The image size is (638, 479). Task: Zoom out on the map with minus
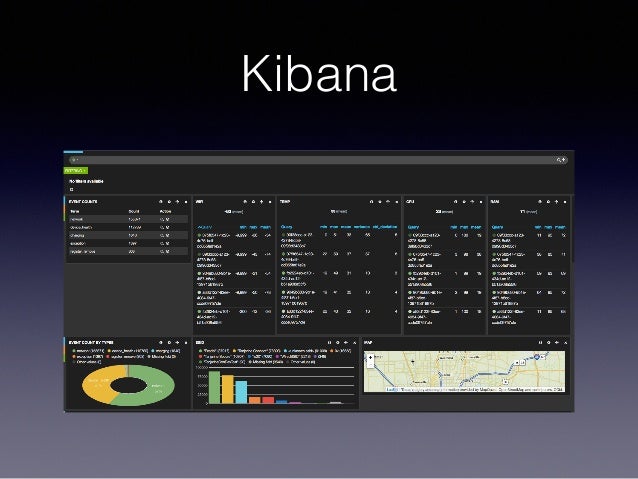coord(370,364)
